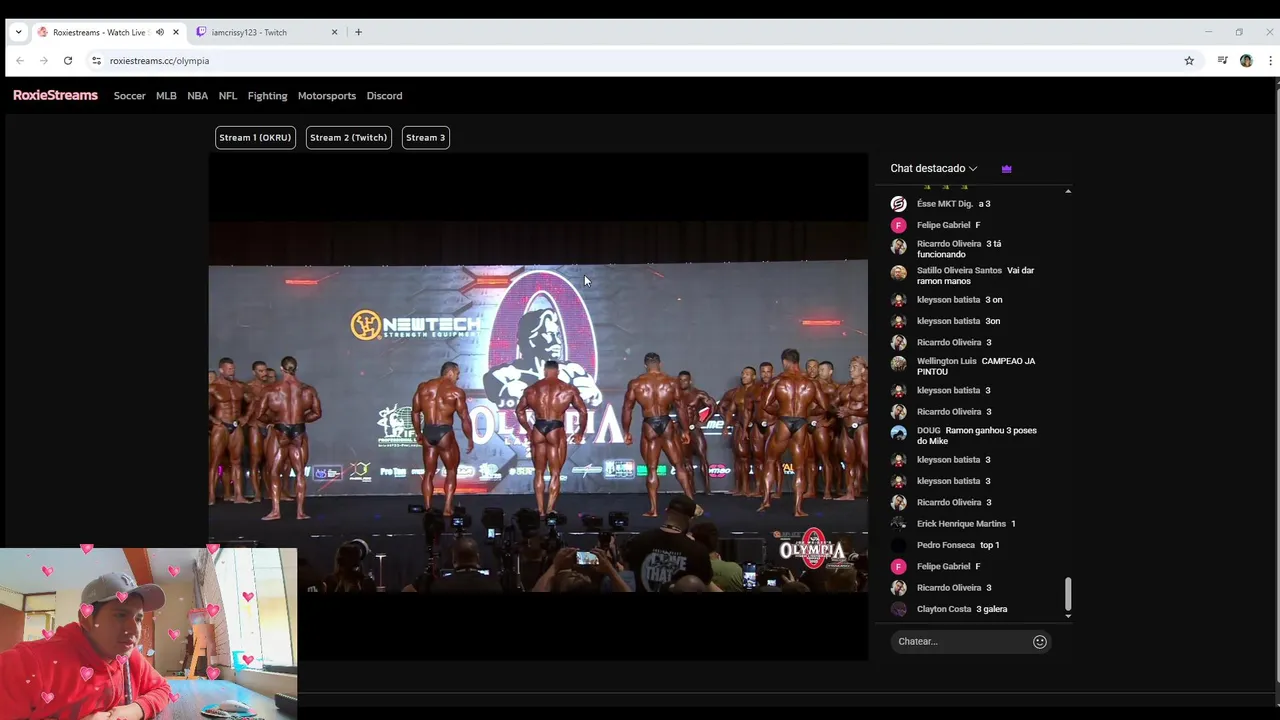Open the tab search dropdown arrow
Viewport: 1280px width, 720px height.
tap(18, 32)
